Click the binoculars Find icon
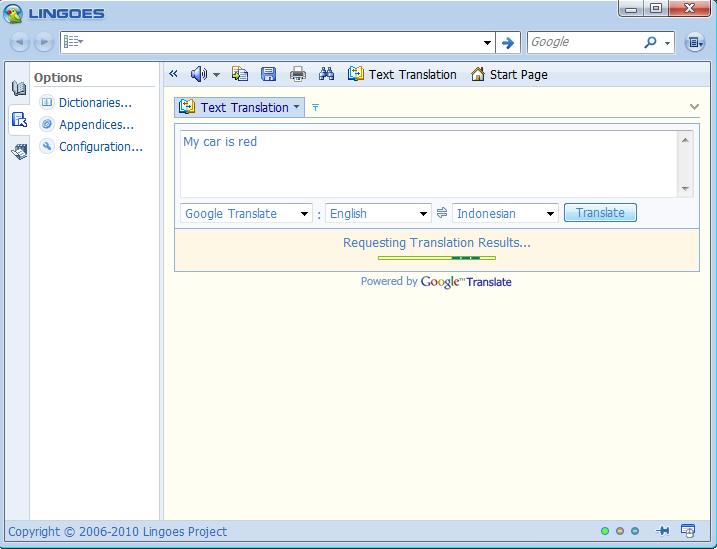The width and height of the screenshot is (717, 549). [x=326, y=74]
